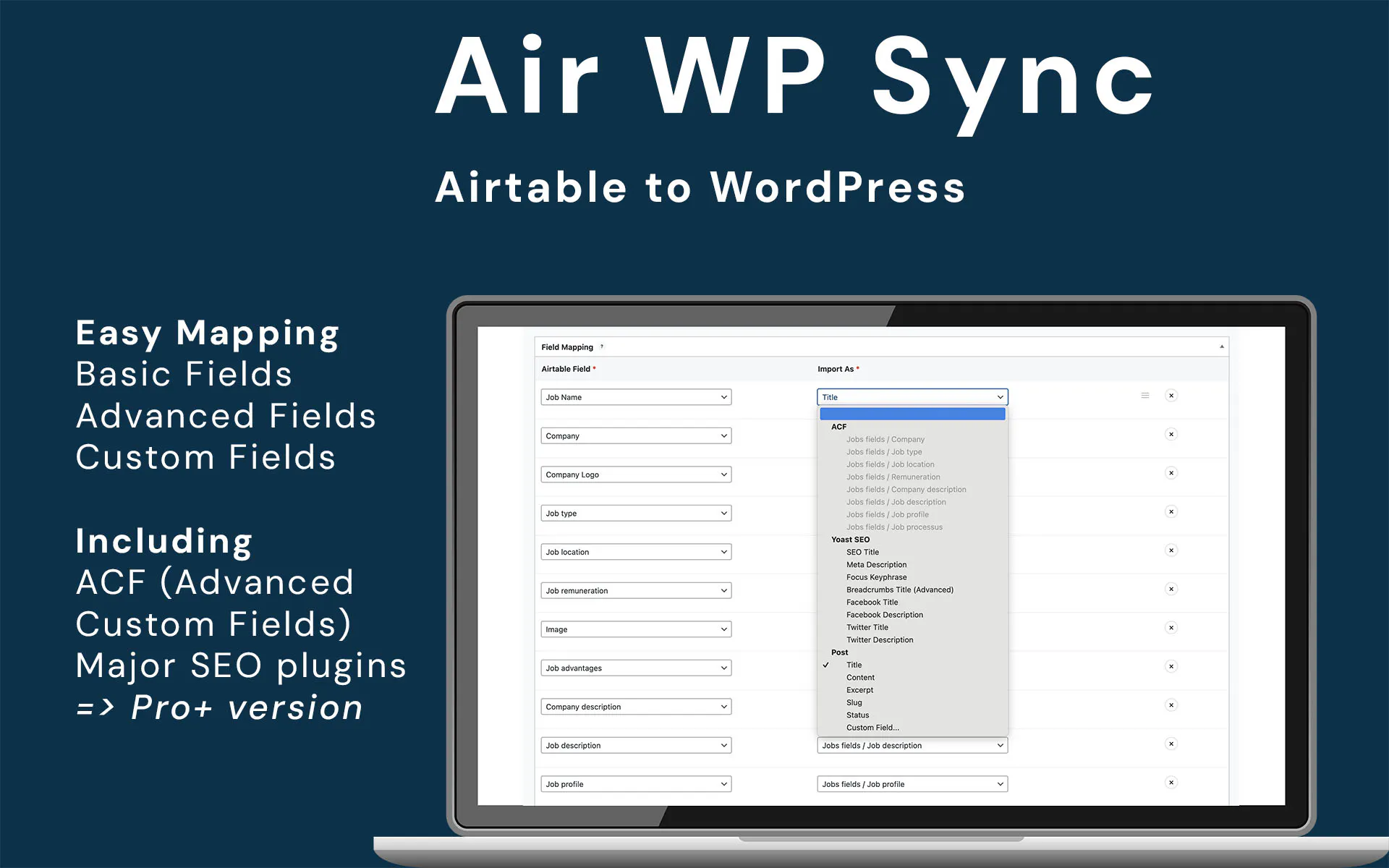Open the Company Logo field dropdown
1389x868 pixels.
(636, 475)
